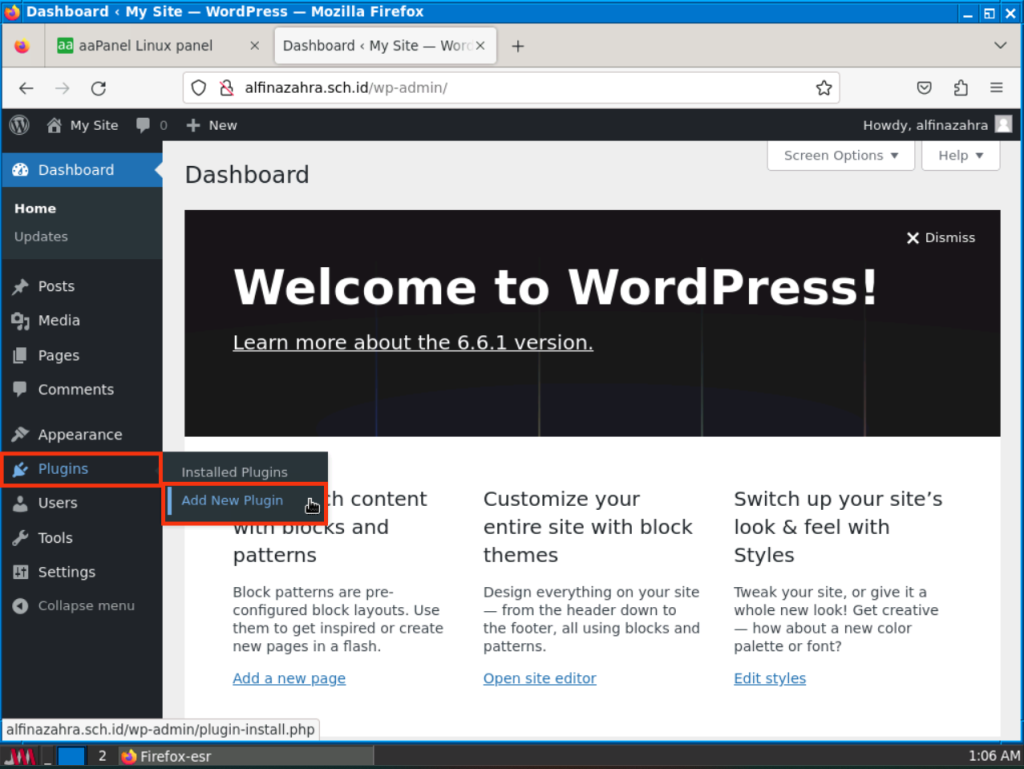Open Firefox extensions puzzle icon
1024x769 pixels.
(961, 88)
